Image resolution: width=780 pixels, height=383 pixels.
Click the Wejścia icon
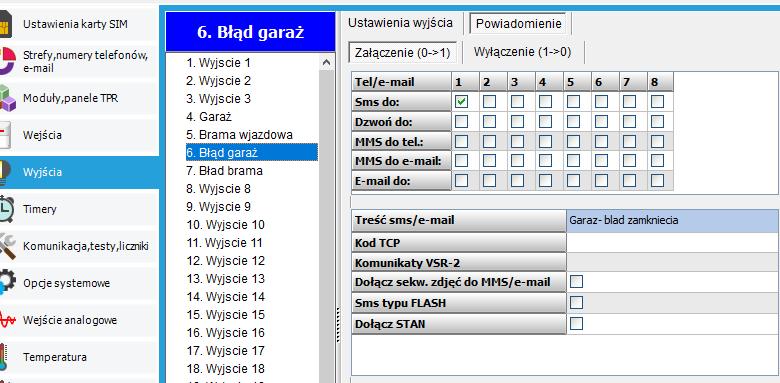[x=4, y=135]
